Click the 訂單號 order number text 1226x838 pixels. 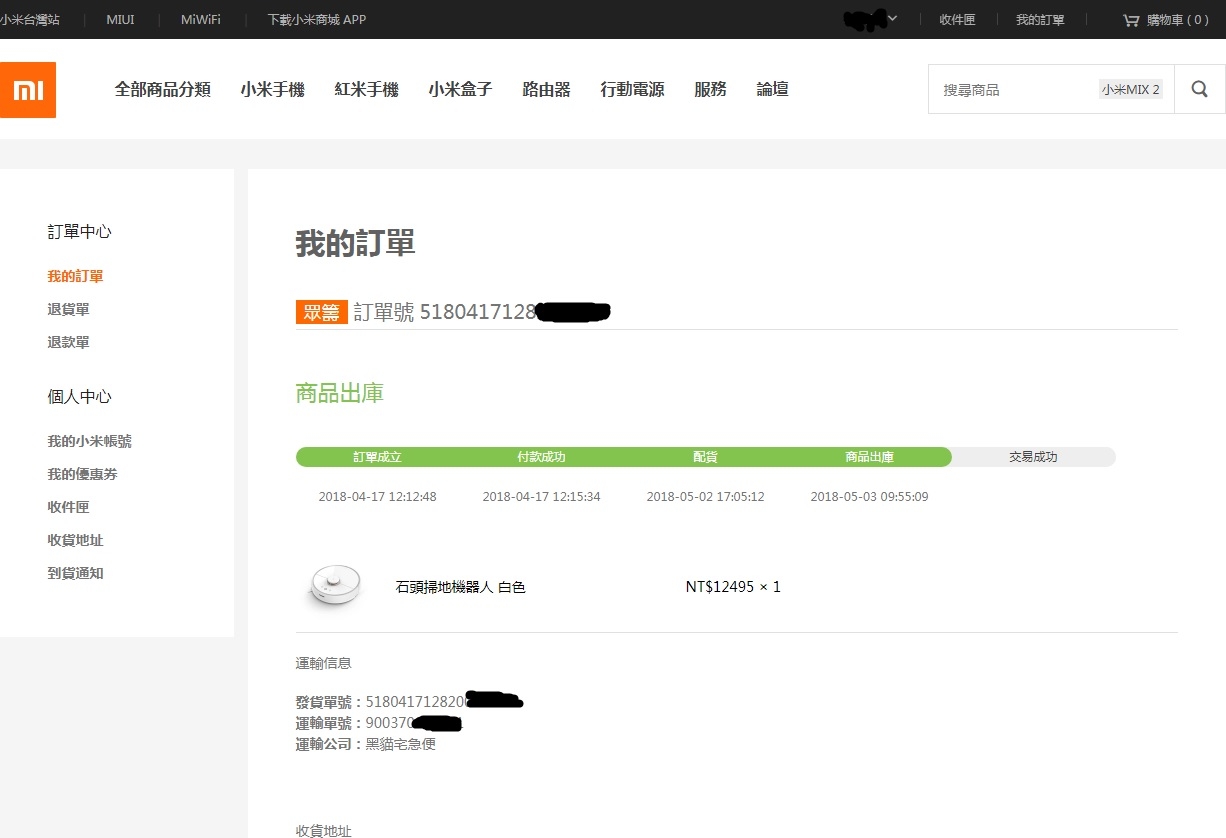pyautogui.click(x=482, y=312)
